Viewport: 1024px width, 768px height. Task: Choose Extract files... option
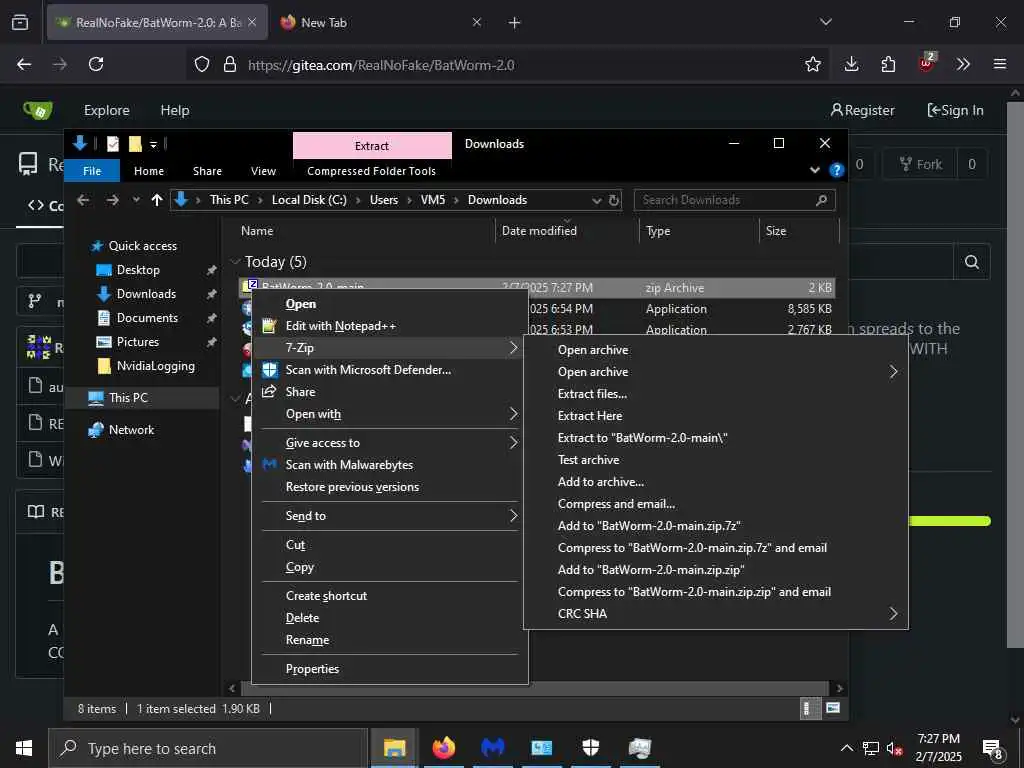592,394
